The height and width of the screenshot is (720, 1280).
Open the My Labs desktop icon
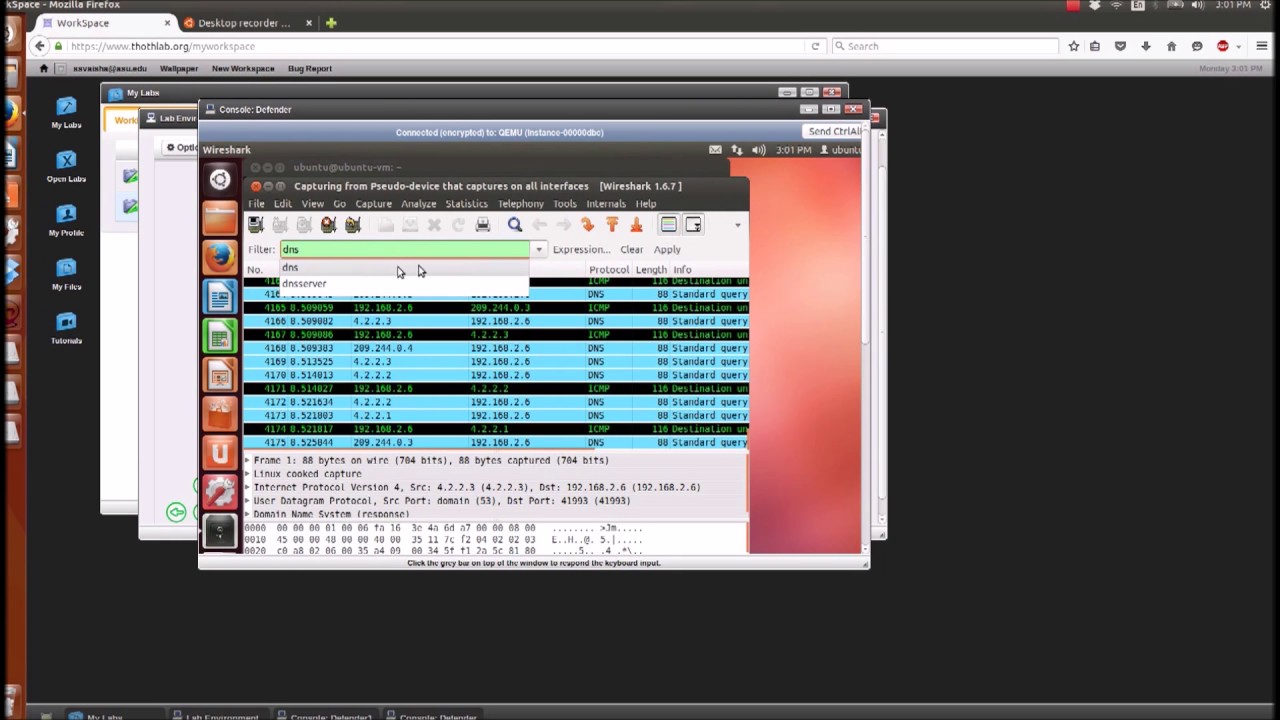point(66,113)
